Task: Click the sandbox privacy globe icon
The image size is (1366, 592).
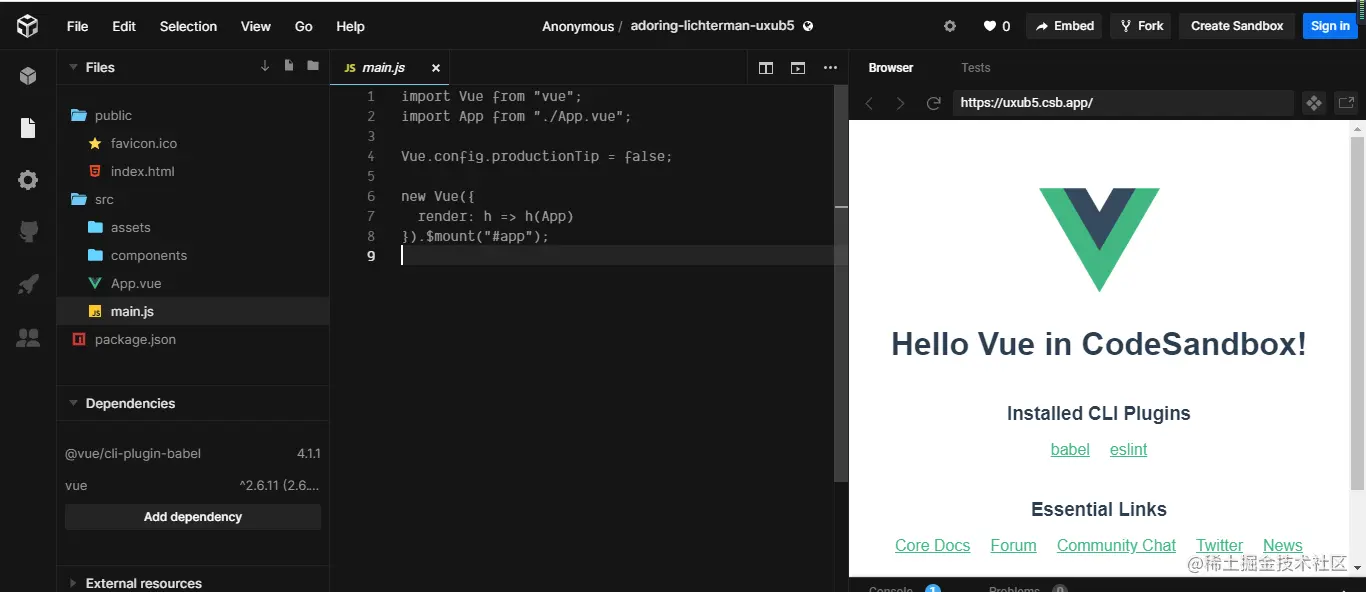Action: click(808, 26)
